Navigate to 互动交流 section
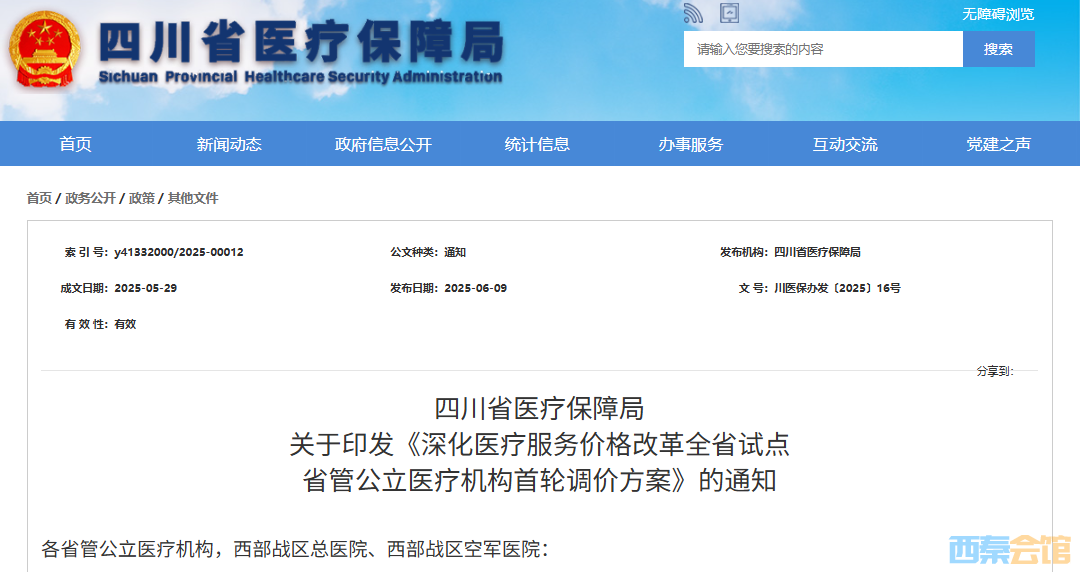Screen dimensions: 1080x572 coord(845,144)
